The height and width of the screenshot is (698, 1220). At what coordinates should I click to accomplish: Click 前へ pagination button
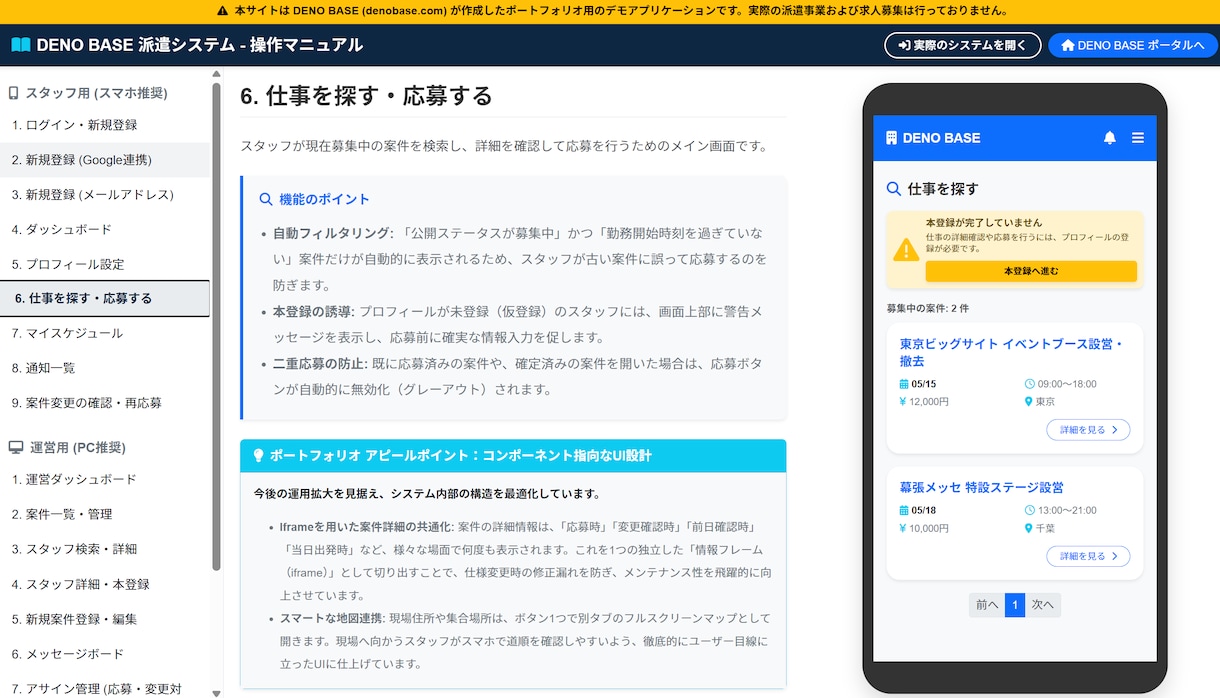[987, 605]
